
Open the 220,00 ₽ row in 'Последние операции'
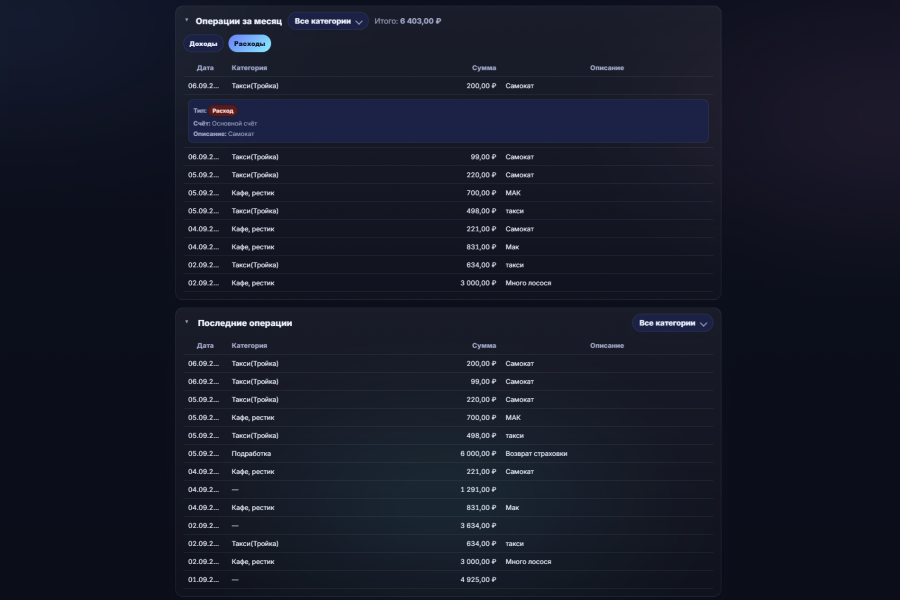[x=448, y=400]
